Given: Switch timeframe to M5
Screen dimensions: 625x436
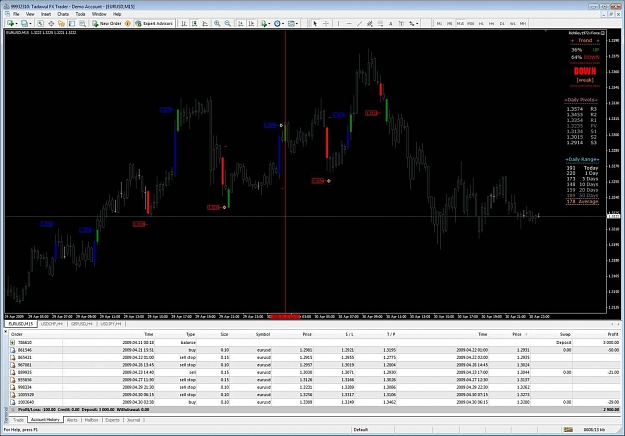Looking at the screenshot, I should pyautogui.click(x=450, y=24).
